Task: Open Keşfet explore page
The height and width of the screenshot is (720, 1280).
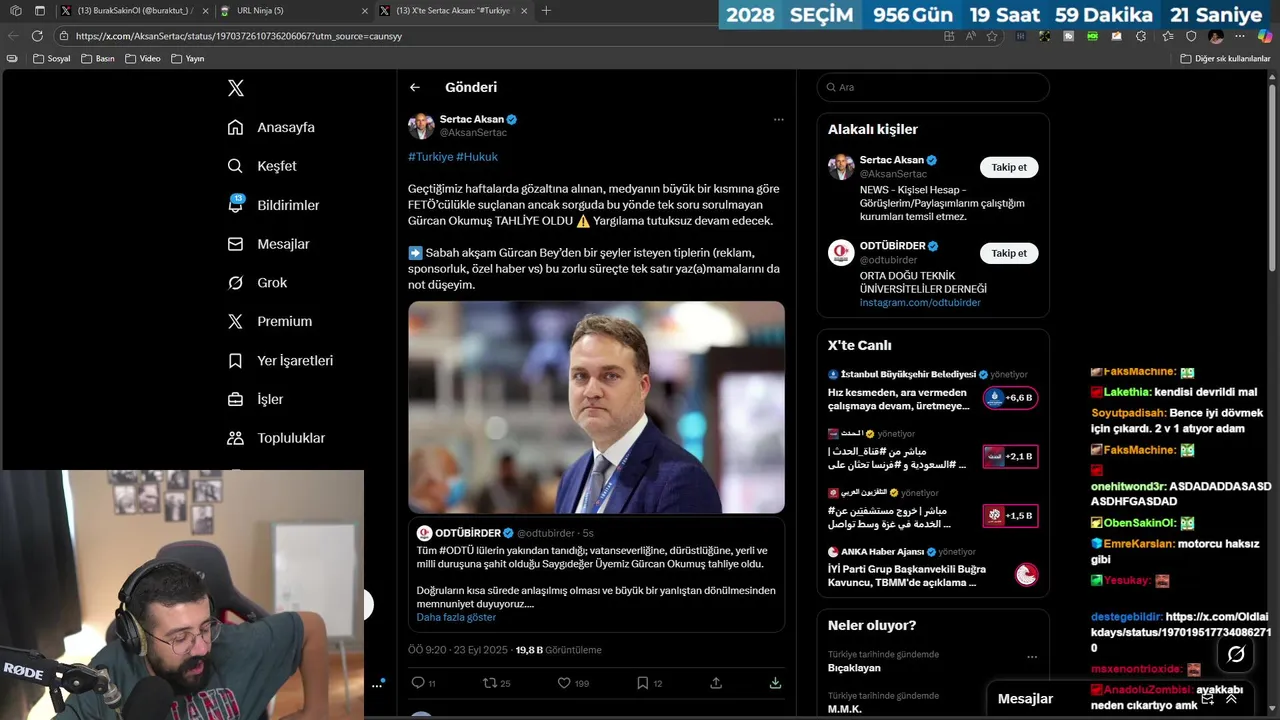Action: point(262,166)
